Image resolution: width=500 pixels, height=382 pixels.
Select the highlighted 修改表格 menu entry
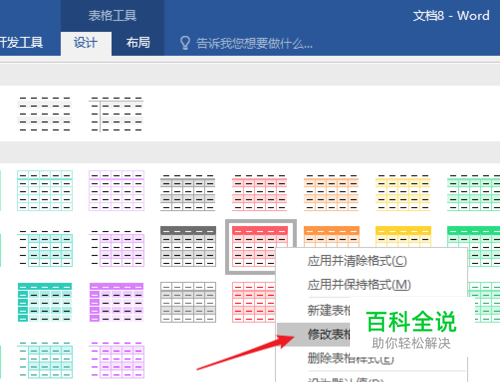click(314, 334)
